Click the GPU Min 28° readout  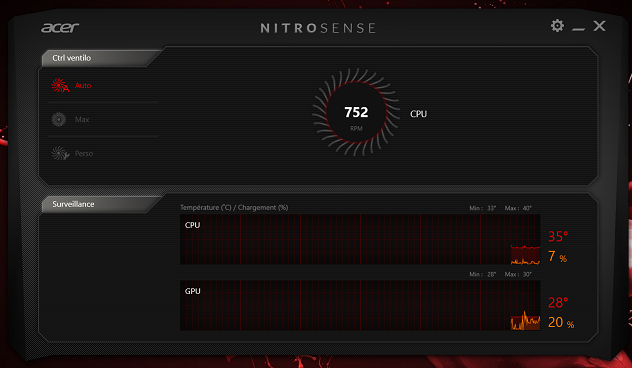(x=482, y=274)
